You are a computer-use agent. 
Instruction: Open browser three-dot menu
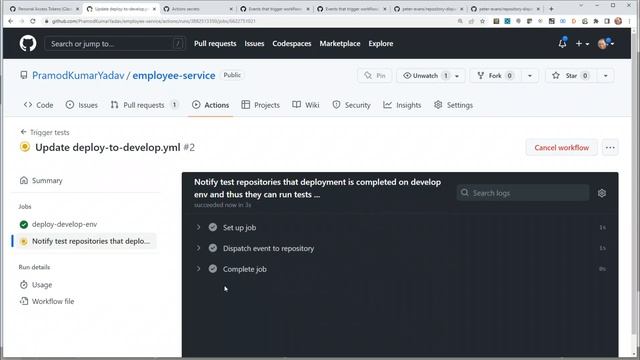(630, 21)
